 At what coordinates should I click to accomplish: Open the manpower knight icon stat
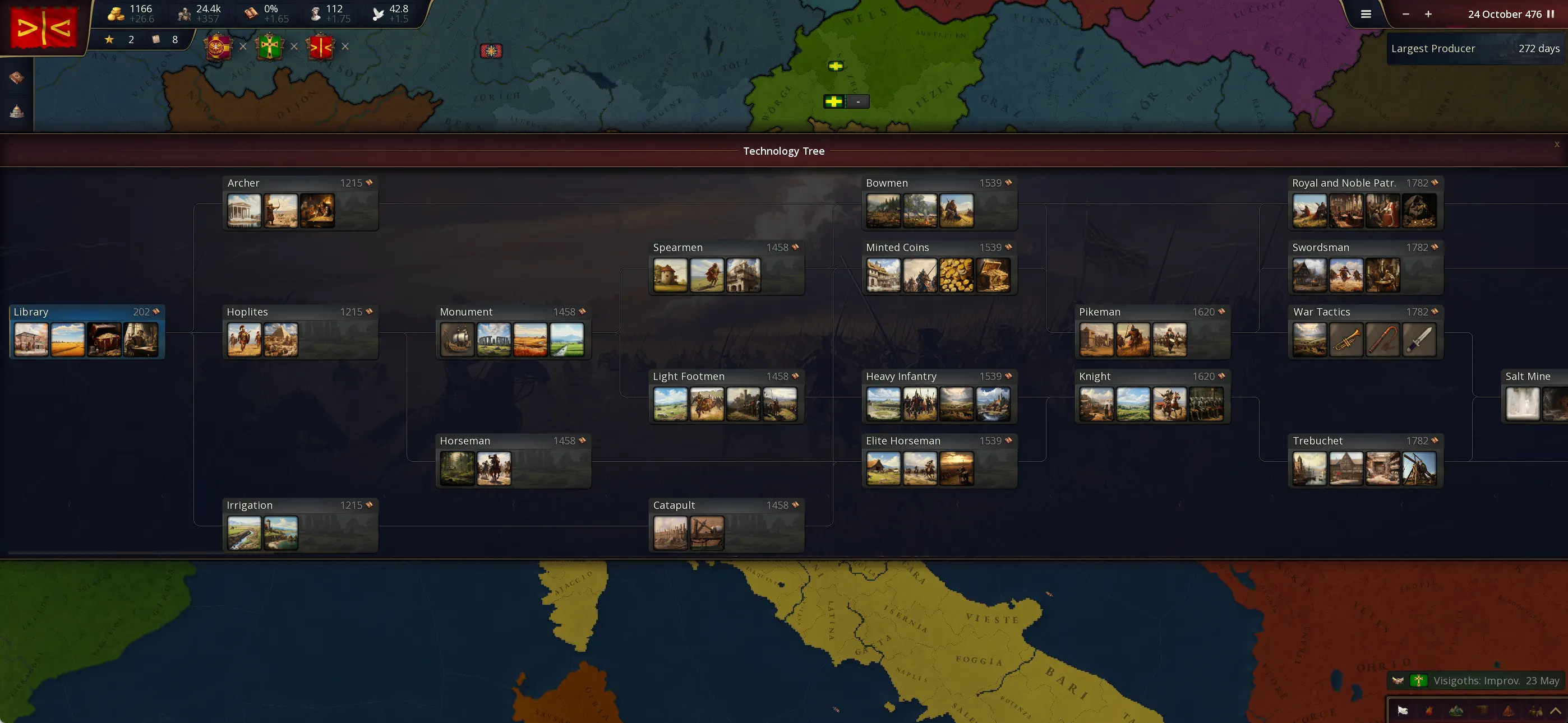(184, 13)
